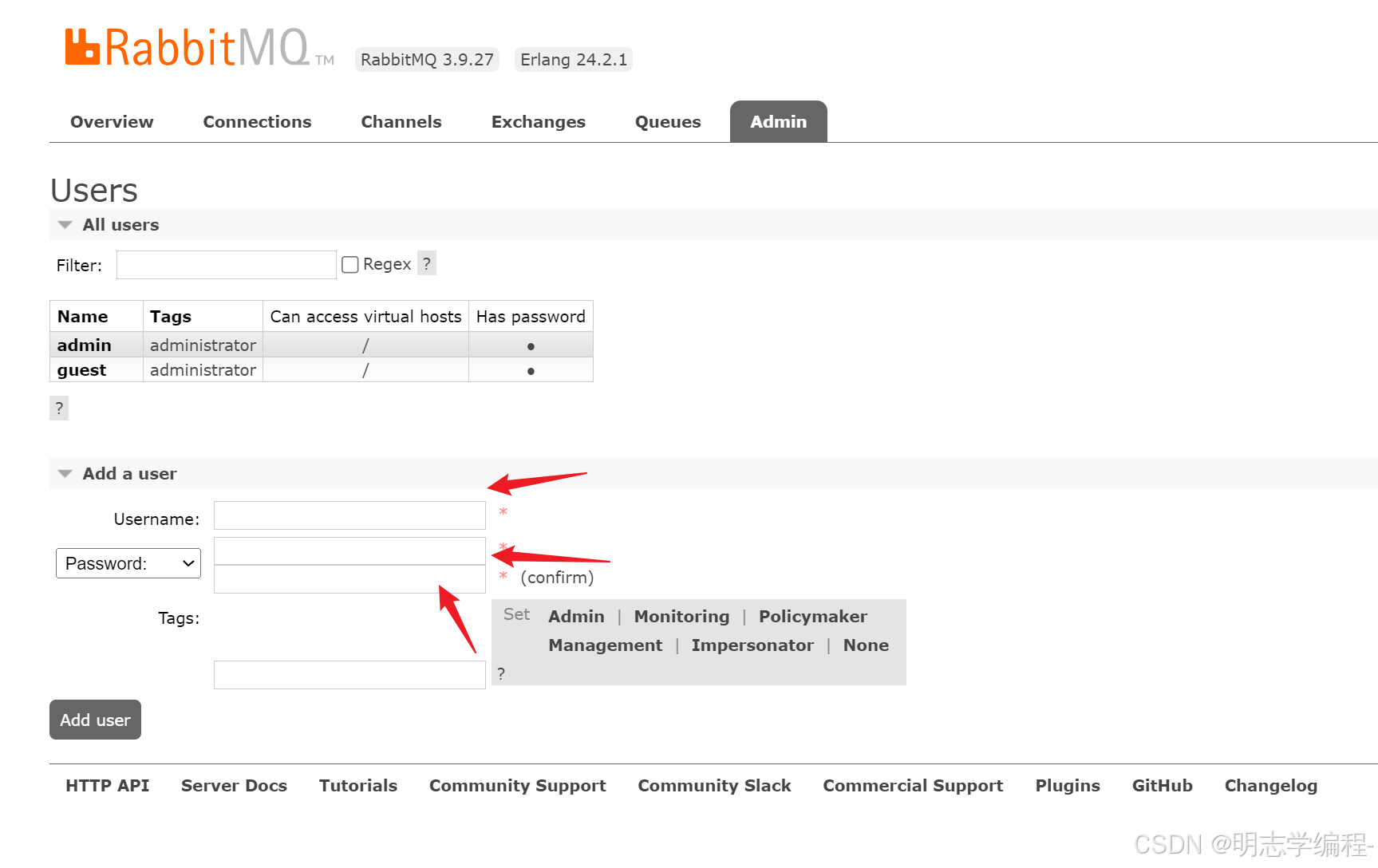Open the Community Slack link

point(714,786)
